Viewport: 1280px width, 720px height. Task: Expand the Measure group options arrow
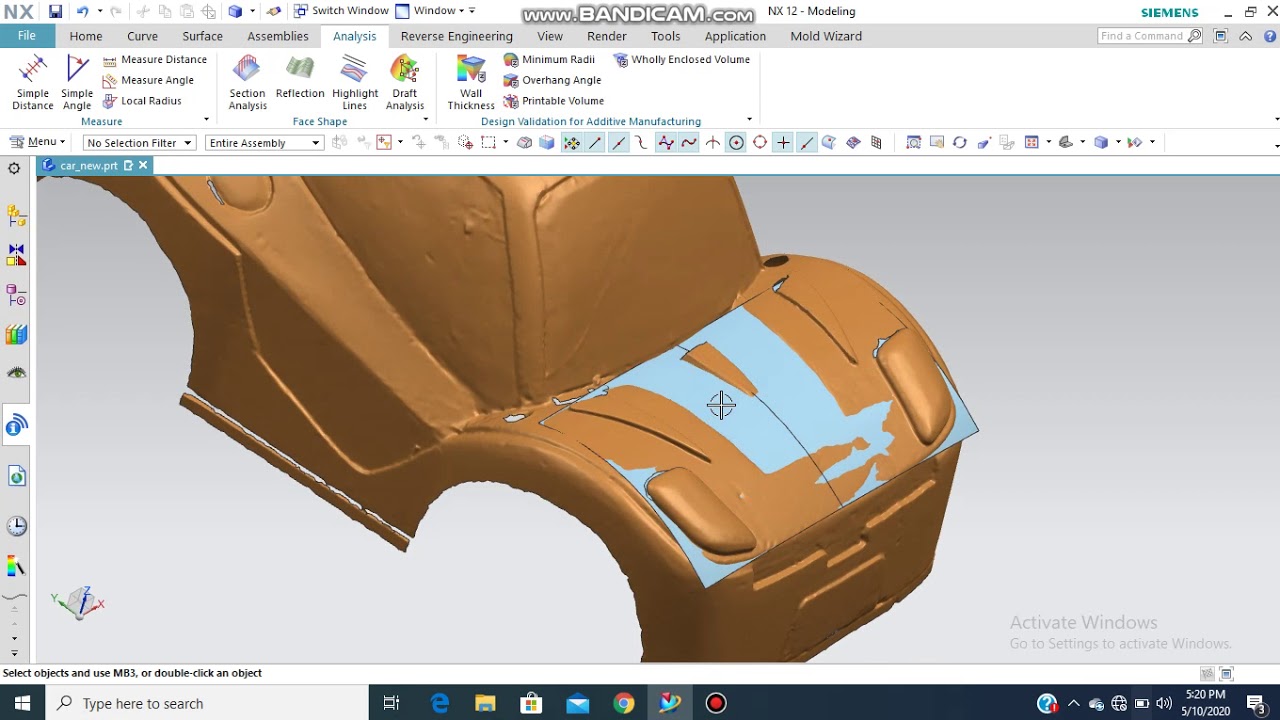click(x=207, y=120)
